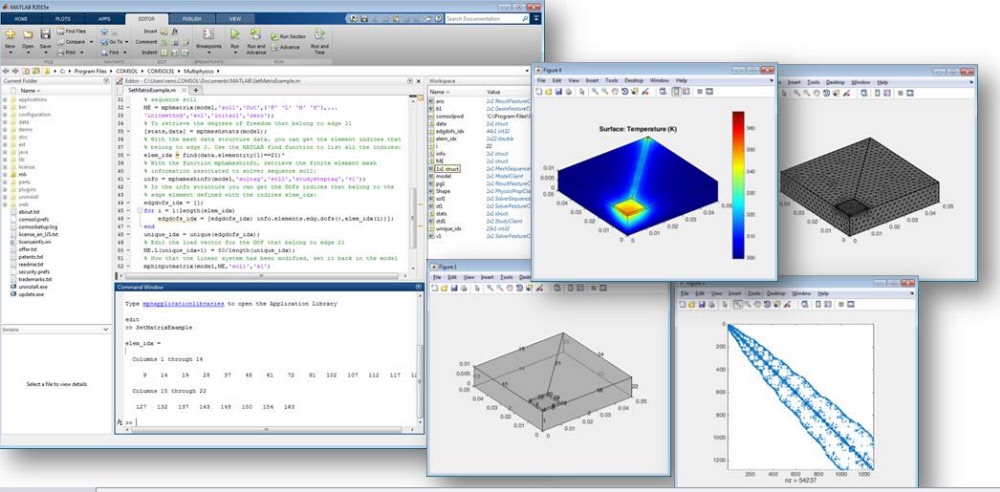Image resolution: width=1000 pixels, height=492 pixels.
Task: Click the mphapplicationlibraries link in Command Window
Action: pyautogui.click(x=184, y=304)
